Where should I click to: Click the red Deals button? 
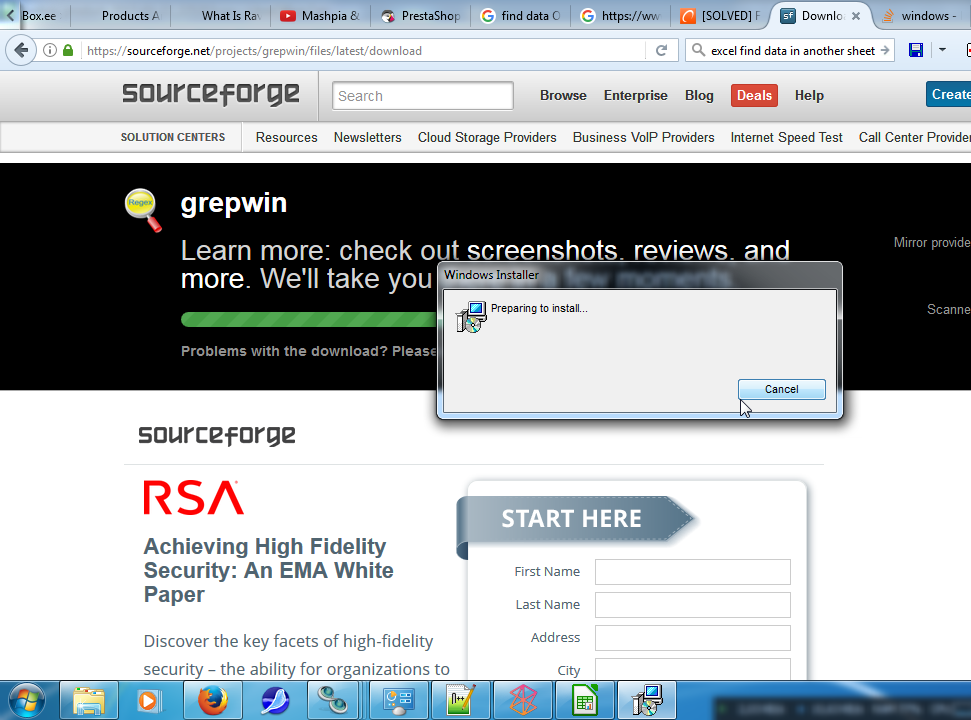tap(754, 95)
